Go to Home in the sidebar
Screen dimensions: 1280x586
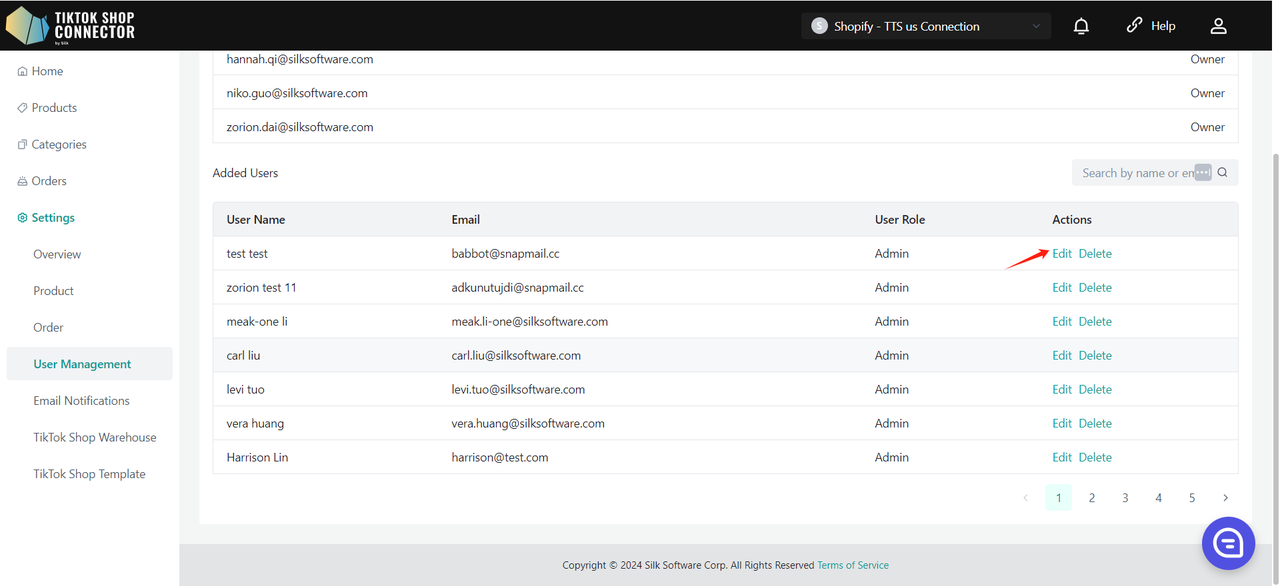47,71
